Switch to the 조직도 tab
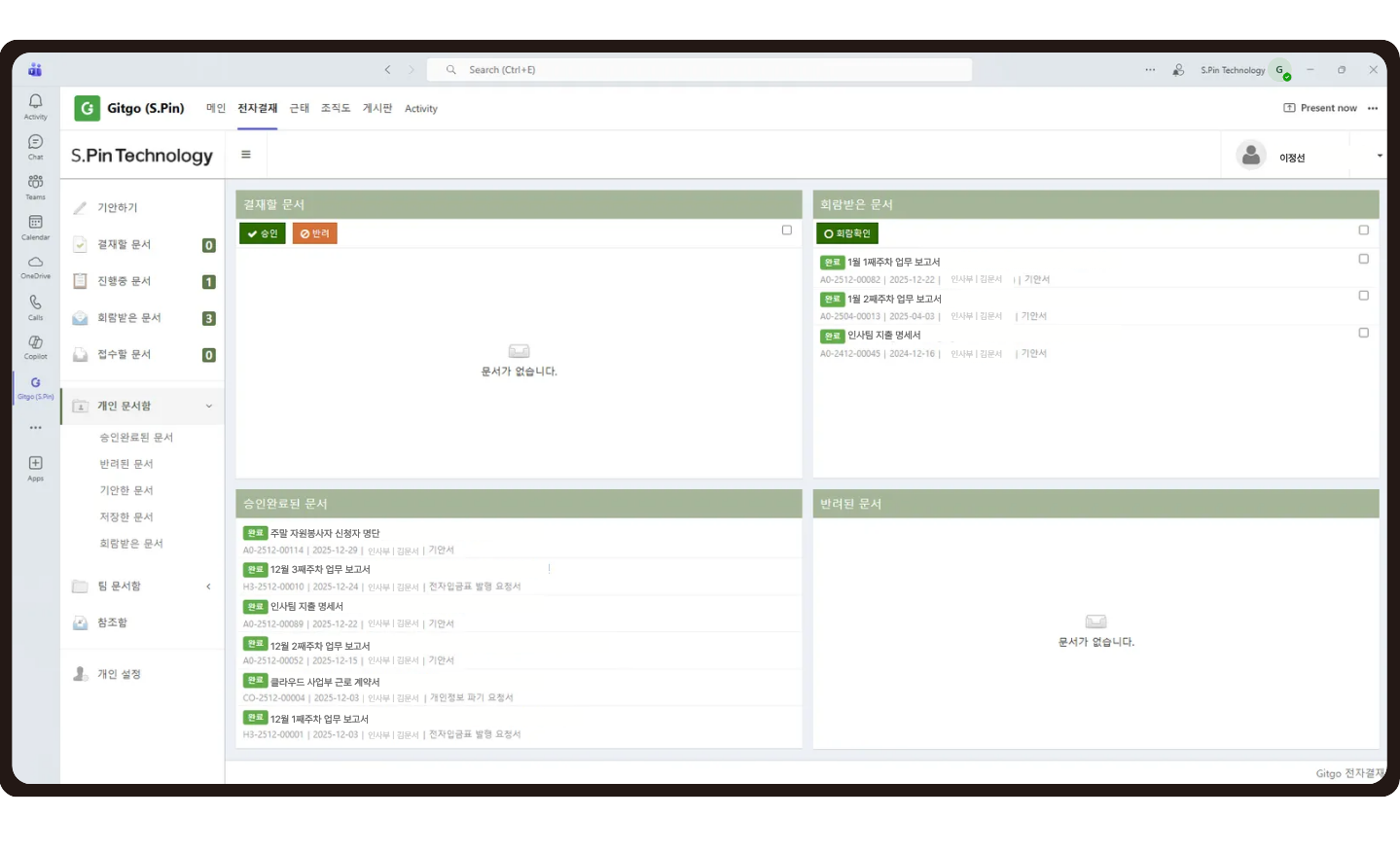The image size is (1400, 852). (336, 108)
